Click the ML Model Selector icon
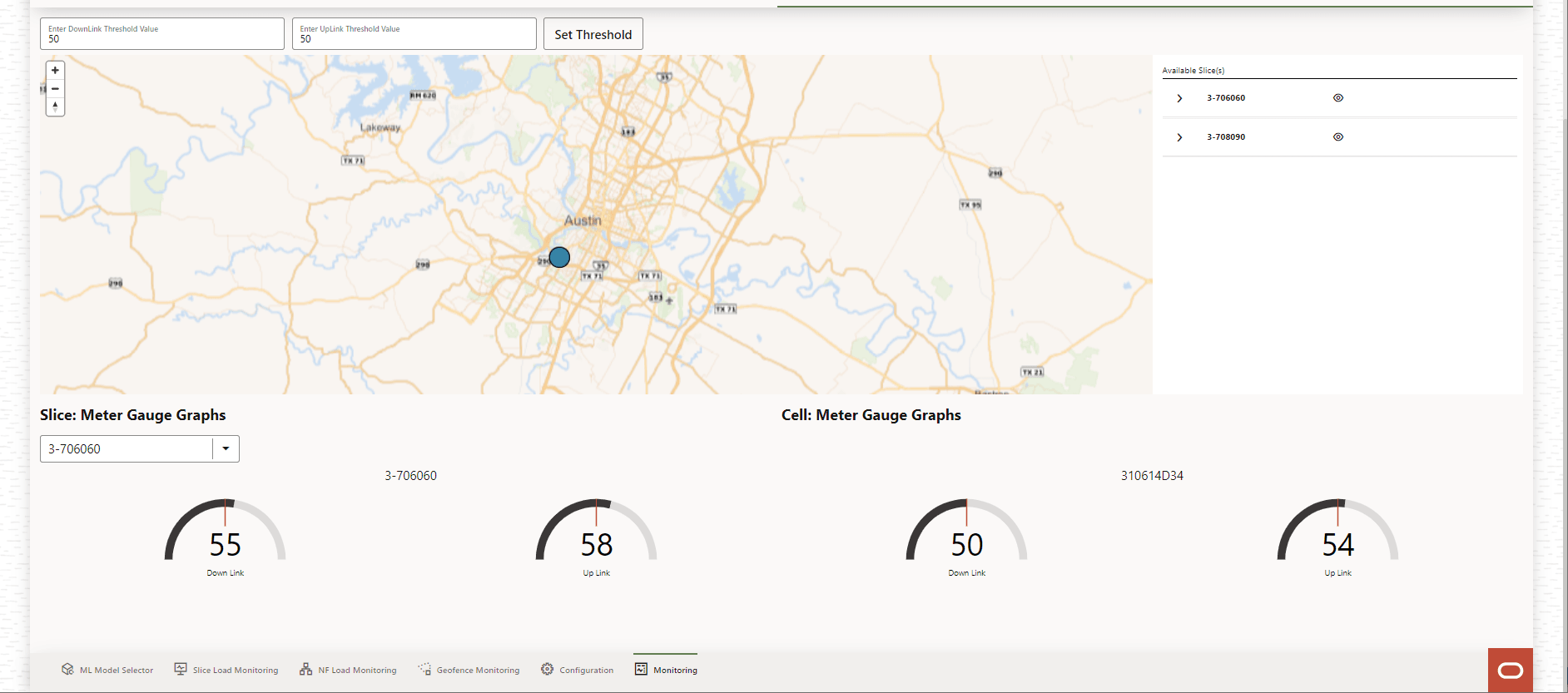 [x=67, y=669]
